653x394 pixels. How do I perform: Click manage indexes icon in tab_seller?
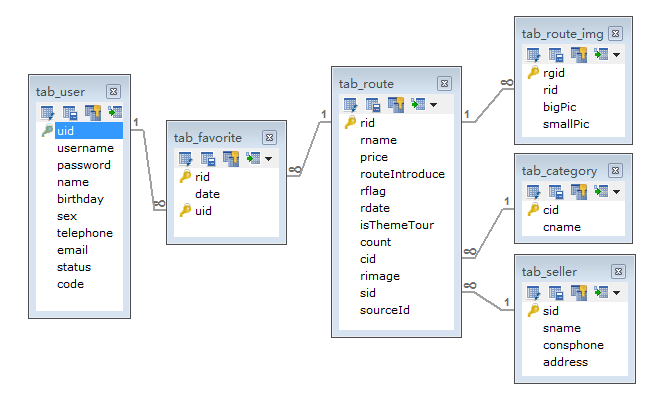tap(556, 293)
